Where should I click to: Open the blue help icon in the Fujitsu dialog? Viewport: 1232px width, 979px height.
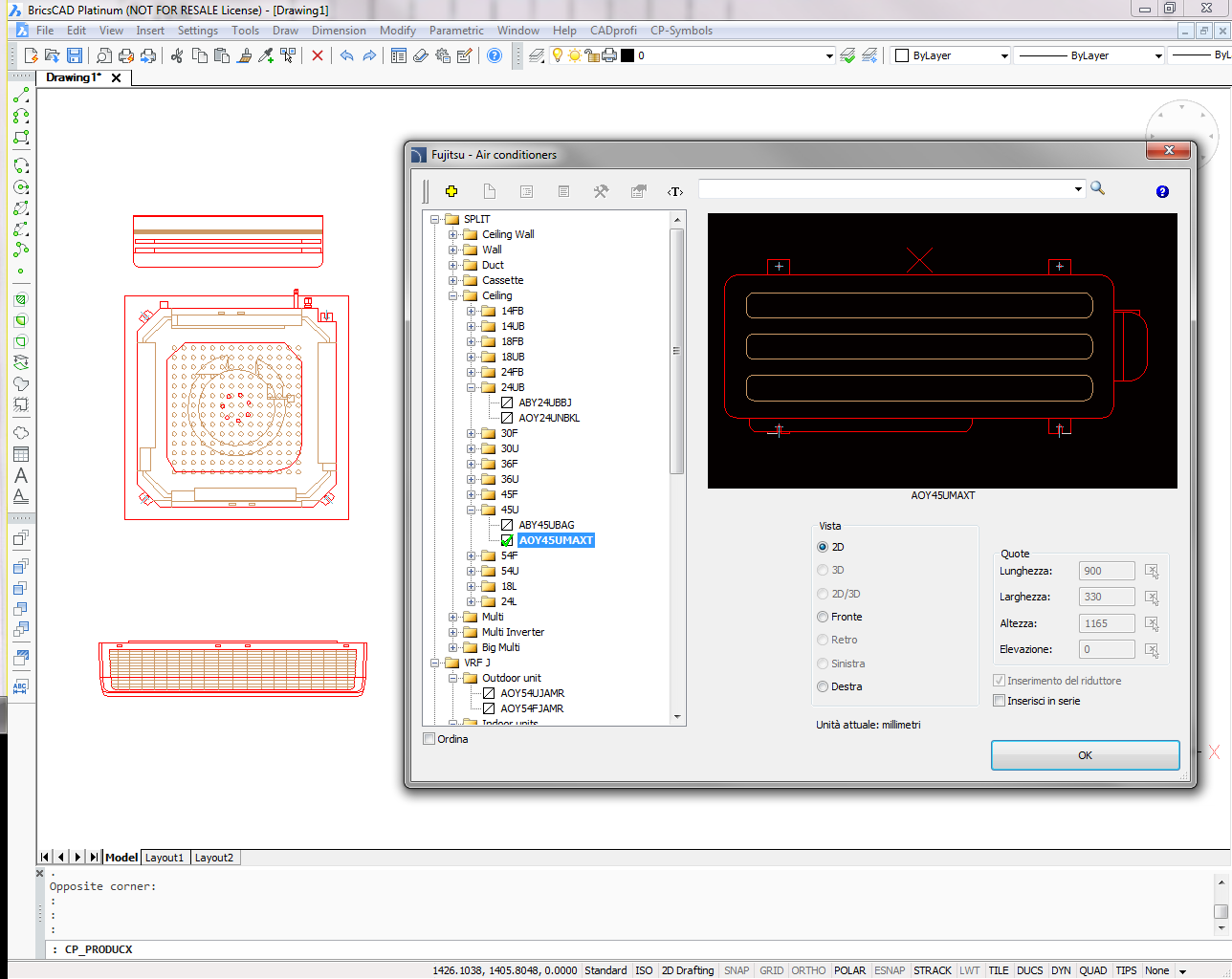pos(1161,192)
